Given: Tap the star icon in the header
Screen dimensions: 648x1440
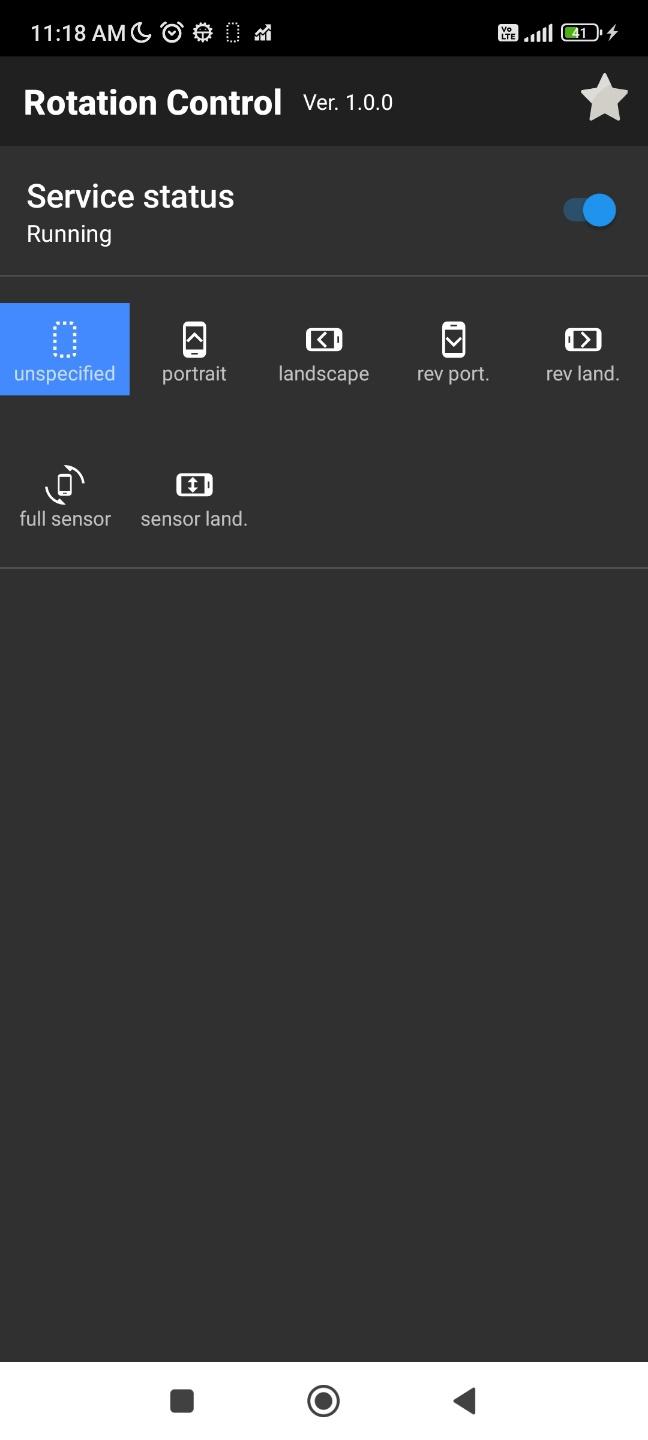Looking at the screenshot, I should point(604,99).
